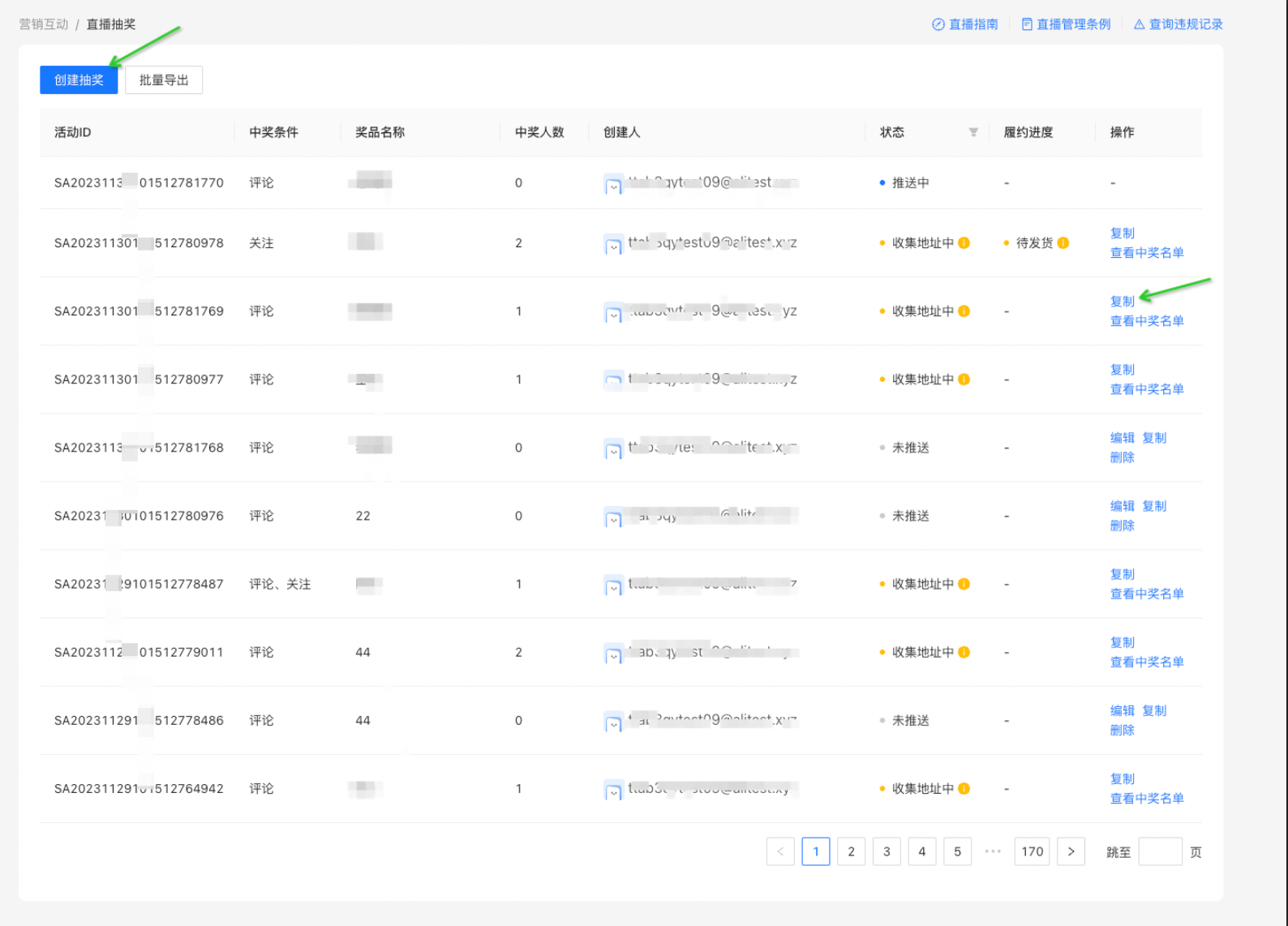Image resolution: width=1288 pixels, height=926 pixels.
Task: Click 删除 for activity ending 512778486
Action: point(1123,730)
